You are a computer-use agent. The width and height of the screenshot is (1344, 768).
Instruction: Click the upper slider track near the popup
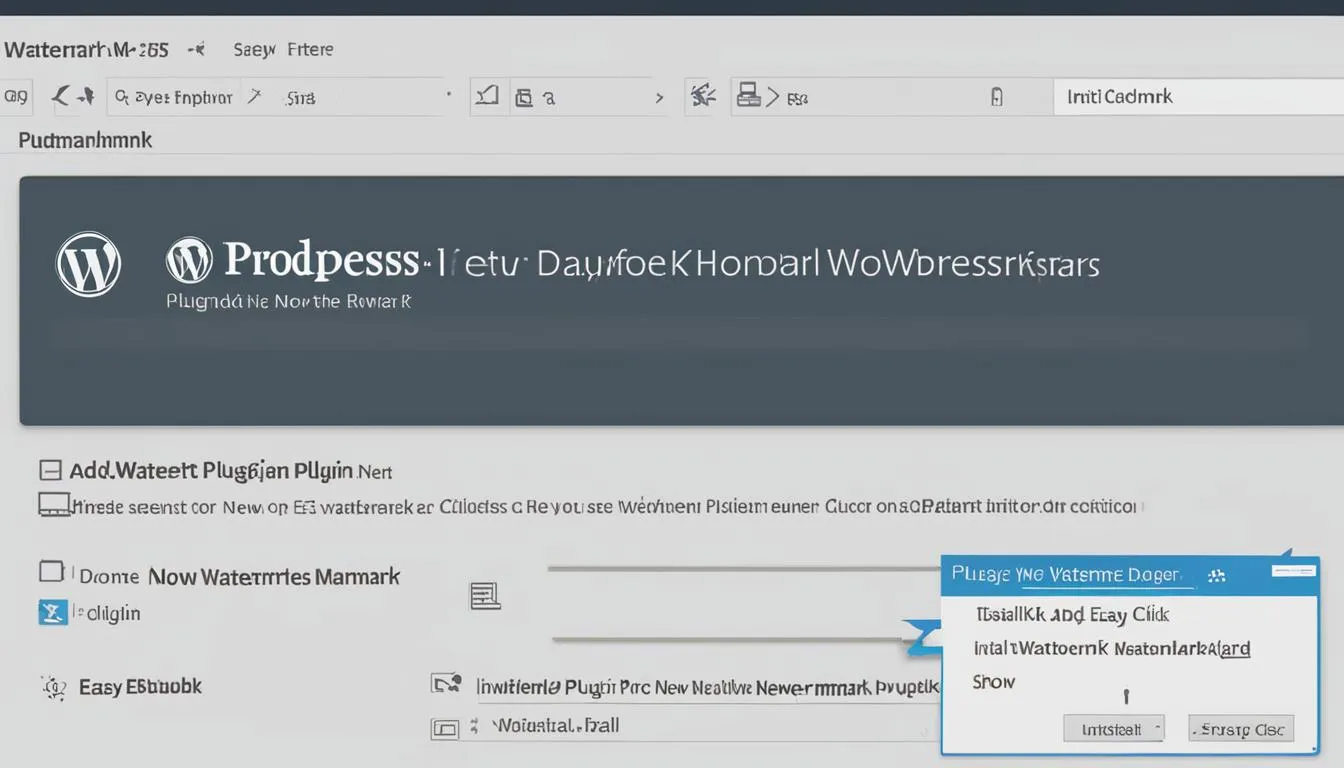[x=744, y=569]
